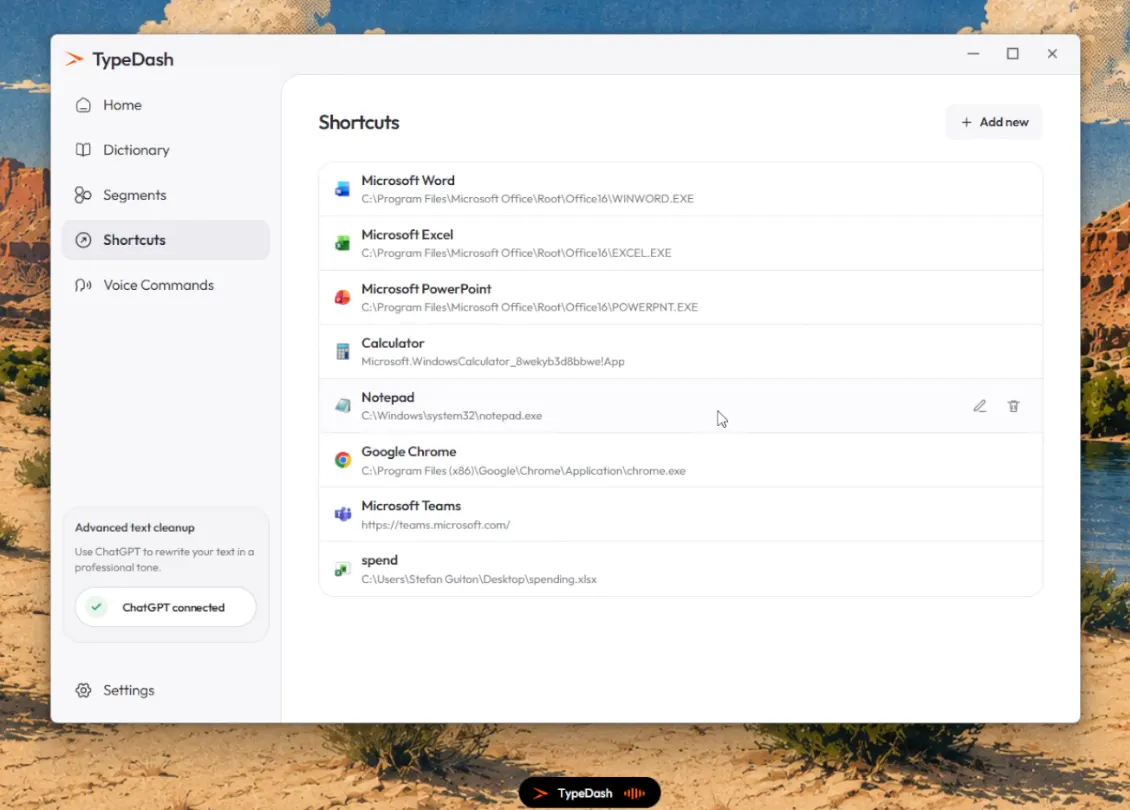The width and height of the screenshot is (1130, 810).
Task: Click the spend spreadsheet file icon
Action: 342,569
